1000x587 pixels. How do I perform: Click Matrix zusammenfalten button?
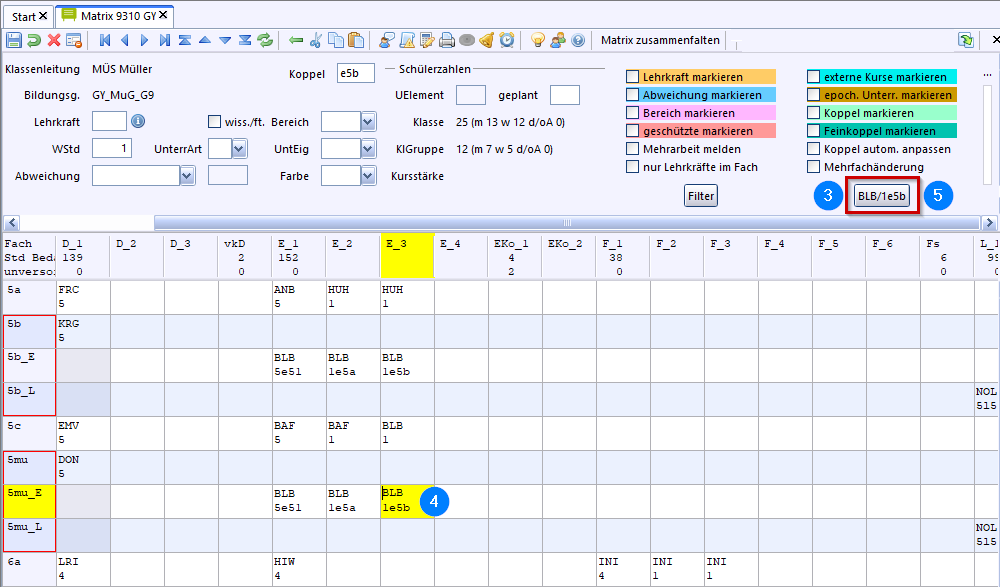(660, 40)
